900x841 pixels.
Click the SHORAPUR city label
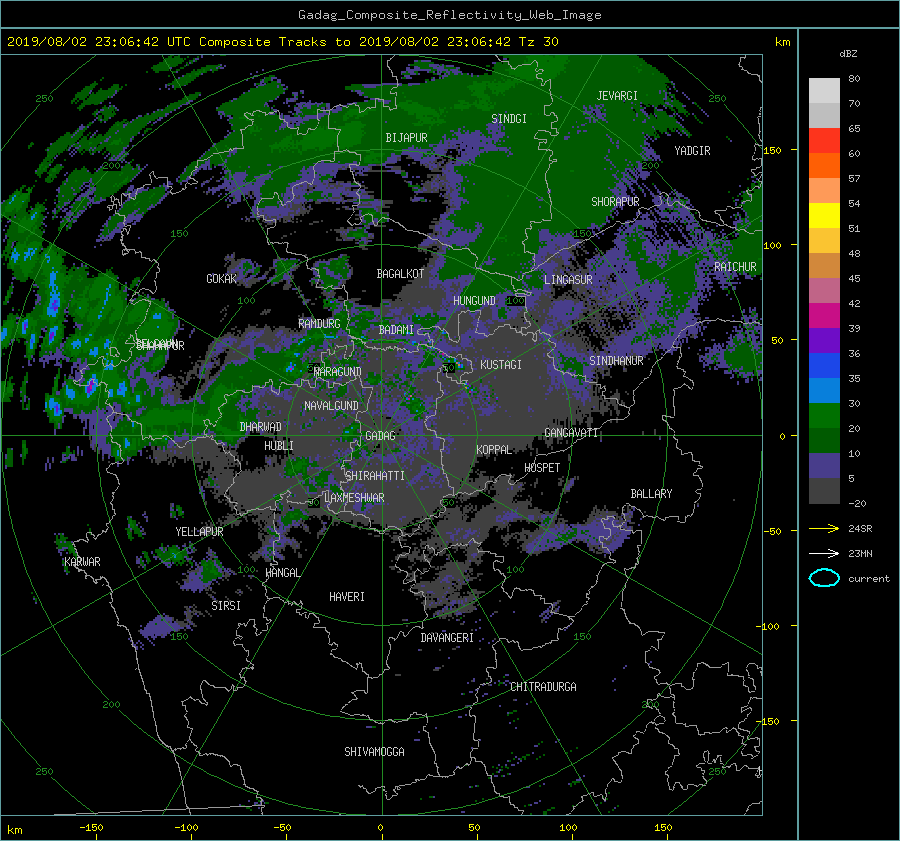point(615,202)
